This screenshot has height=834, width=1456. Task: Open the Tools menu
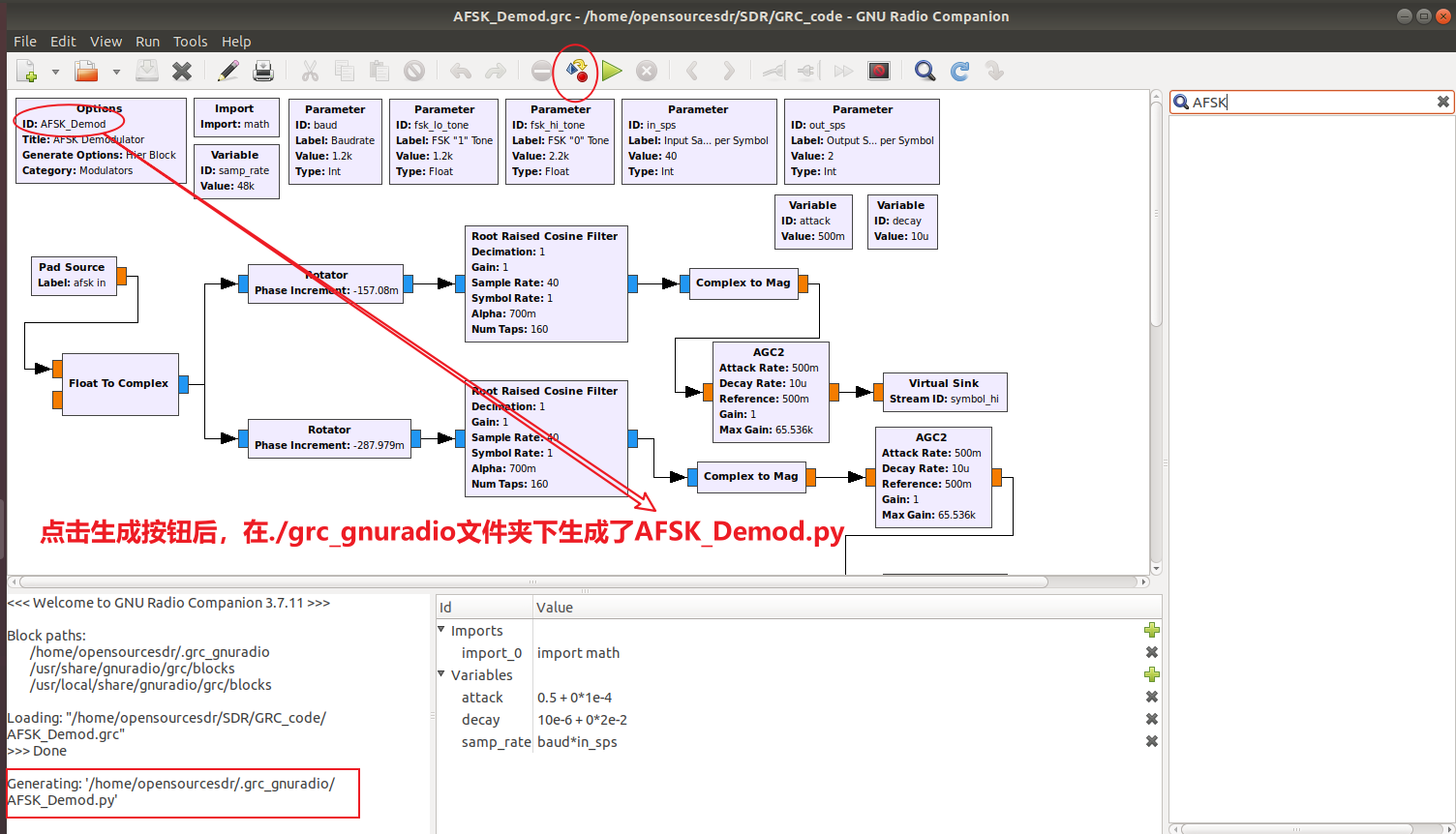click(x=190, y=41)
